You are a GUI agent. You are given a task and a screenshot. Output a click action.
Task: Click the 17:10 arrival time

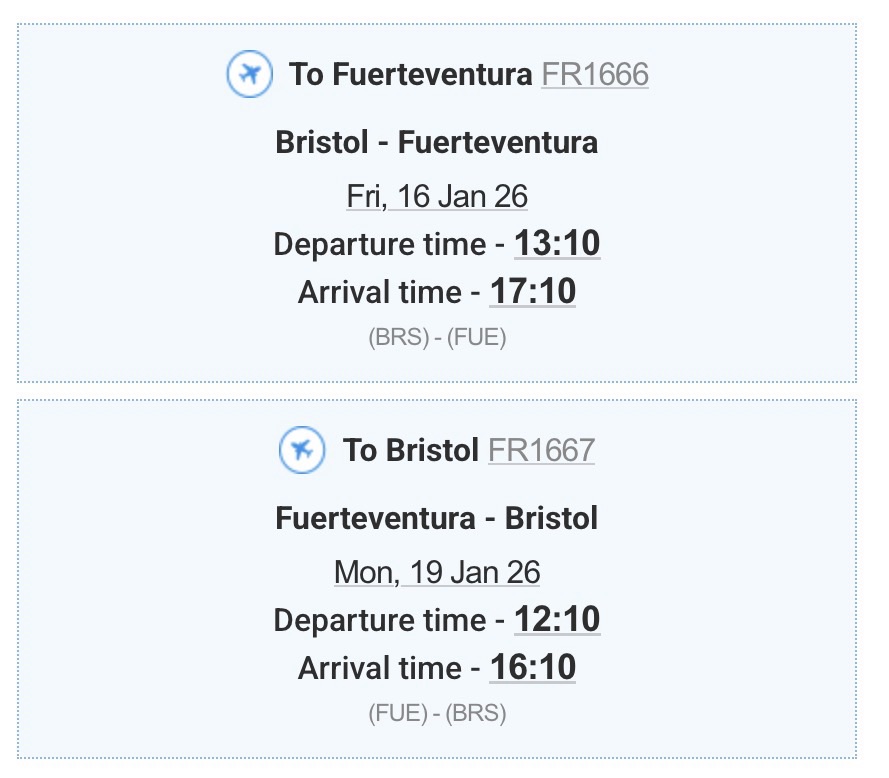click(x=532, y=292)
